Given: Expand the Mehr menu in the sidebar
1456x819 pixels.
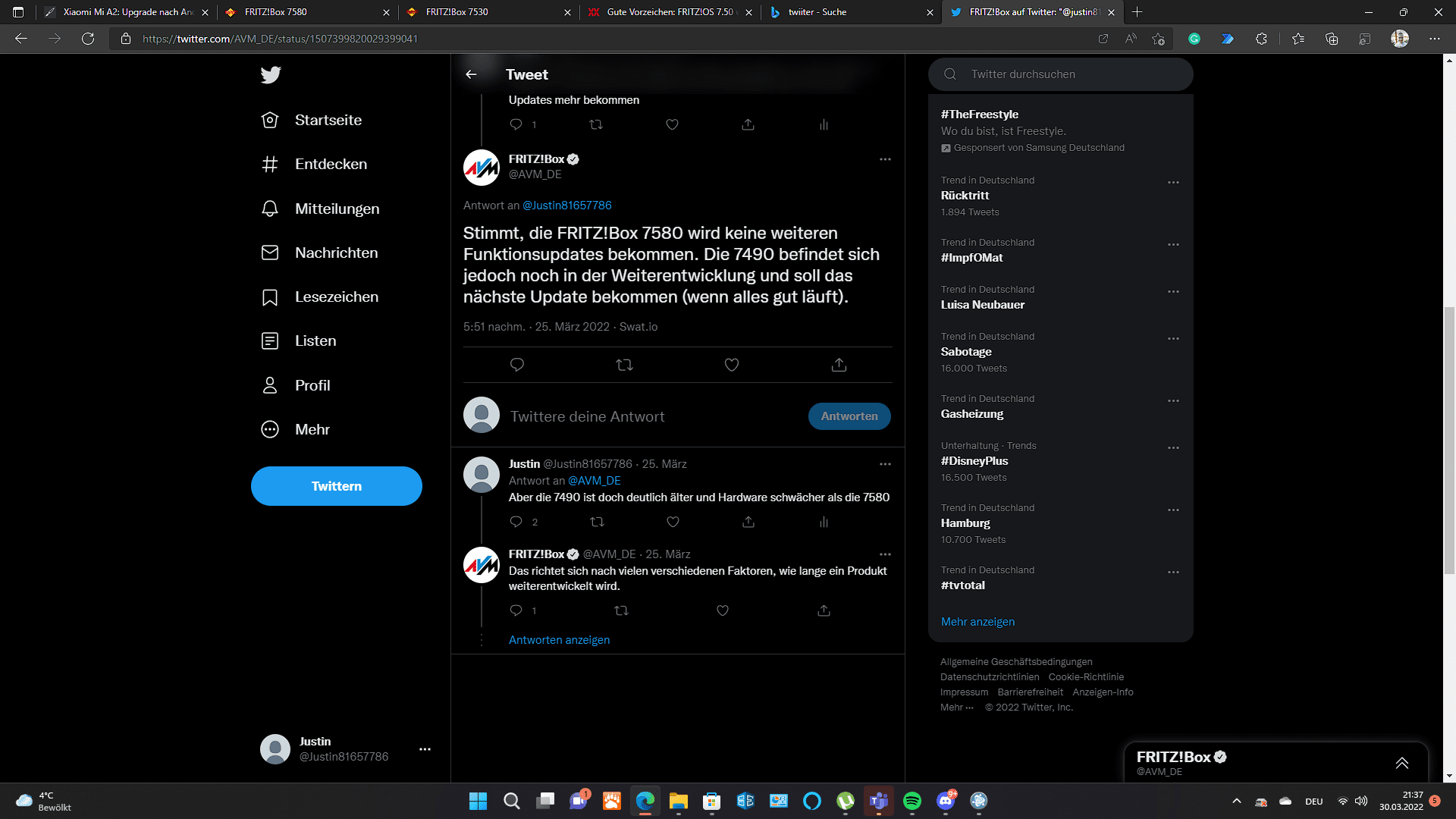Looking at the screenshot, I should 297,429.
